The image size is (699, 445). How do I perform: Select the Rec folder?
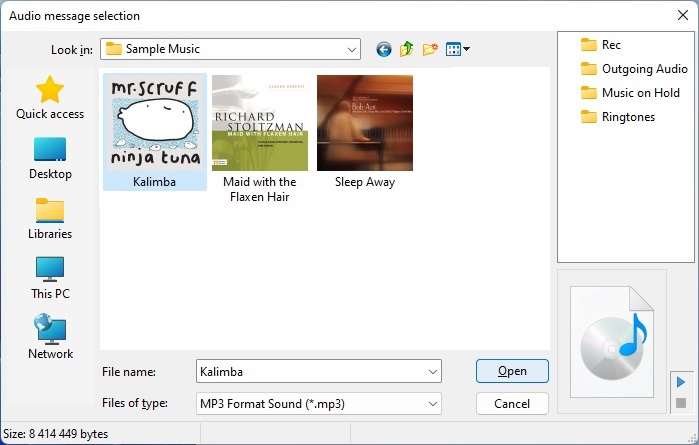point(600,45)
